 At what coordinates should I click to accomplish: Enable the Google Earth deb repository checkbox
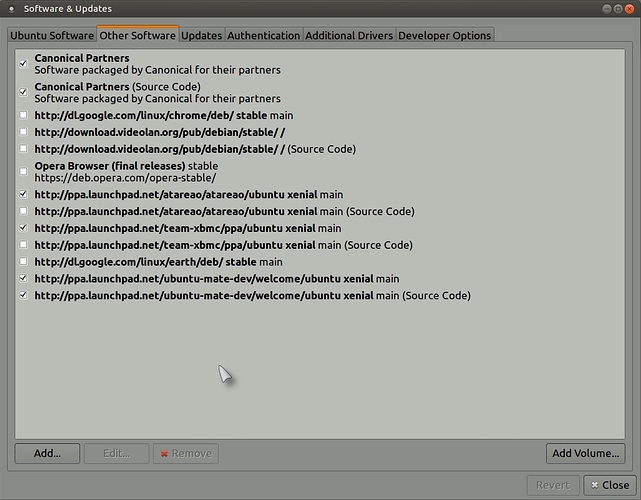point(23,261)
